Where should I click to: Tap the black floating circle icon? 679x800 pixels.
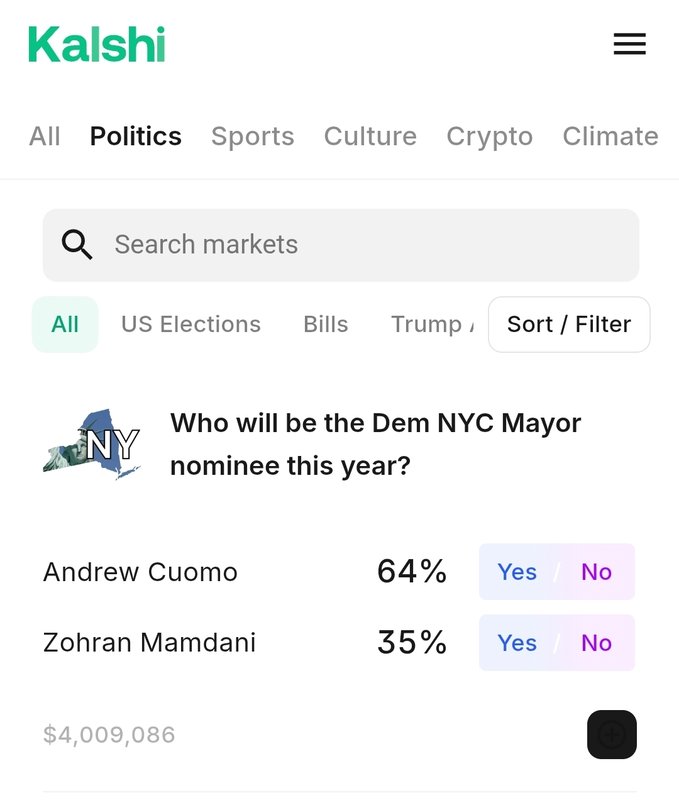(611, 735)
